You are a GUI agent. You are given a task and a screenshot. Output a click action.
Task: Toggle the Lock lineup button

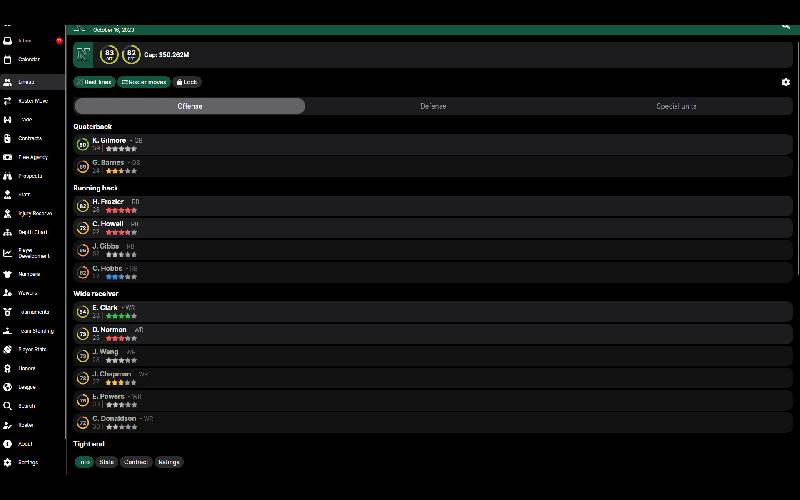[x=187, y=82]
